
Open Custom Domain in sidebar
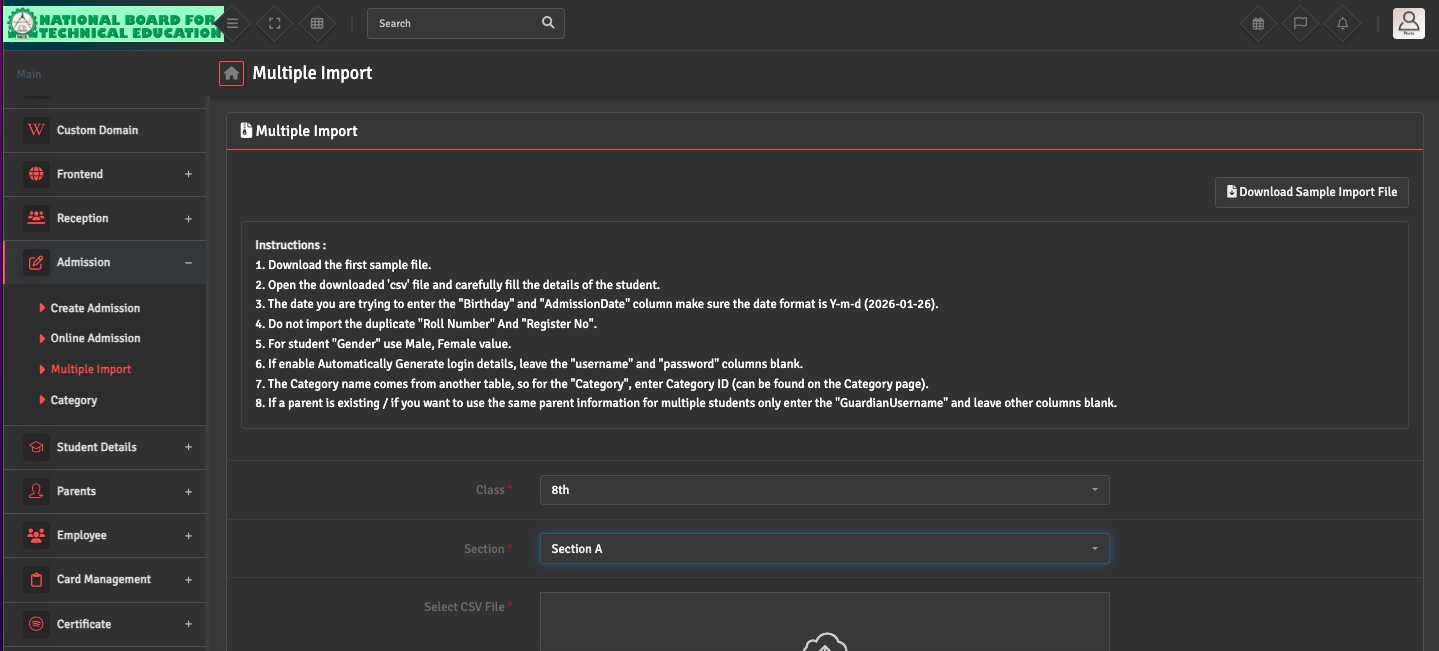(97, 130)
